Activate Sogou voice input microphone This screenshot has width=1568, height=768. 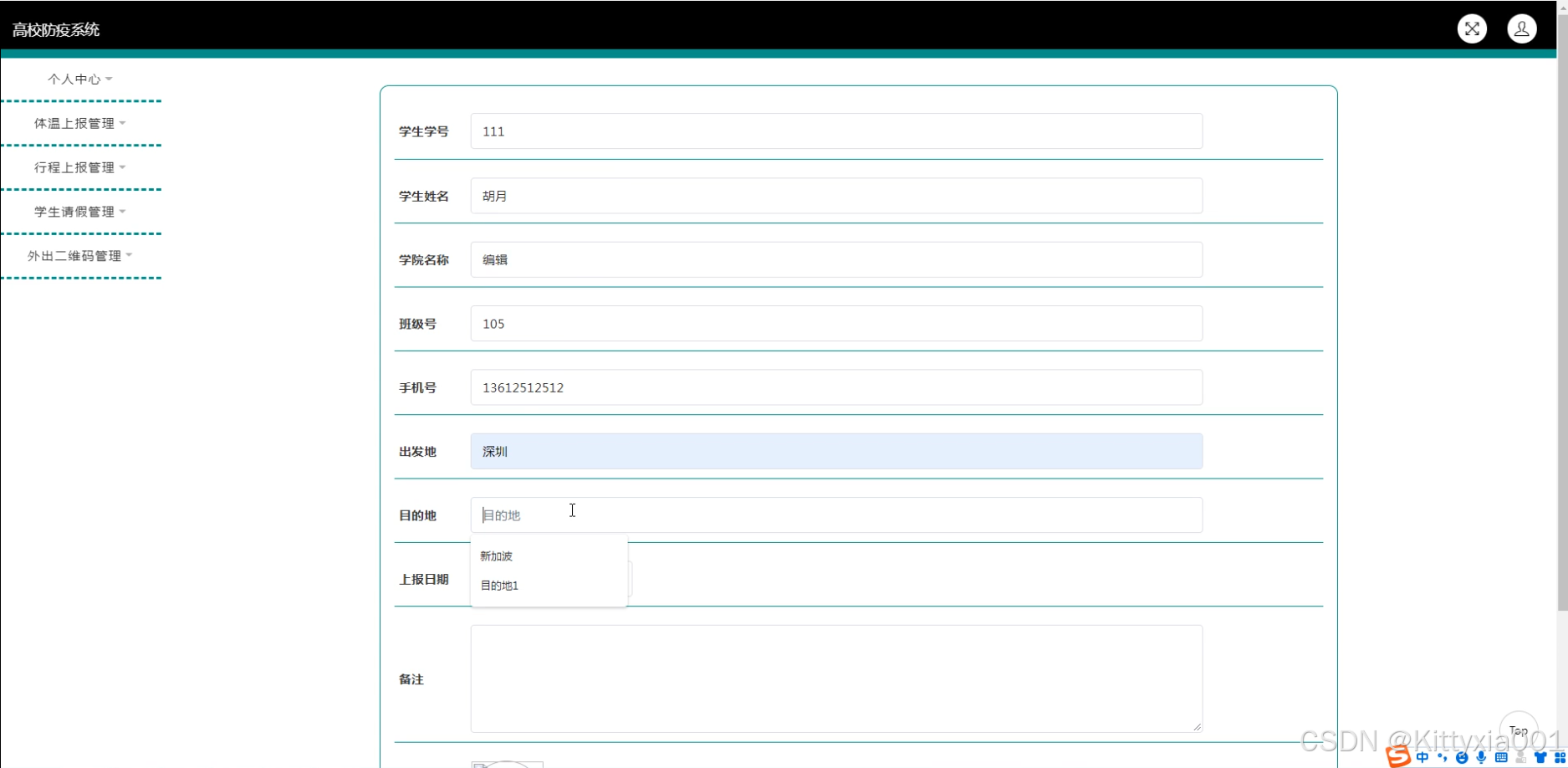(x=1481, y=757)
